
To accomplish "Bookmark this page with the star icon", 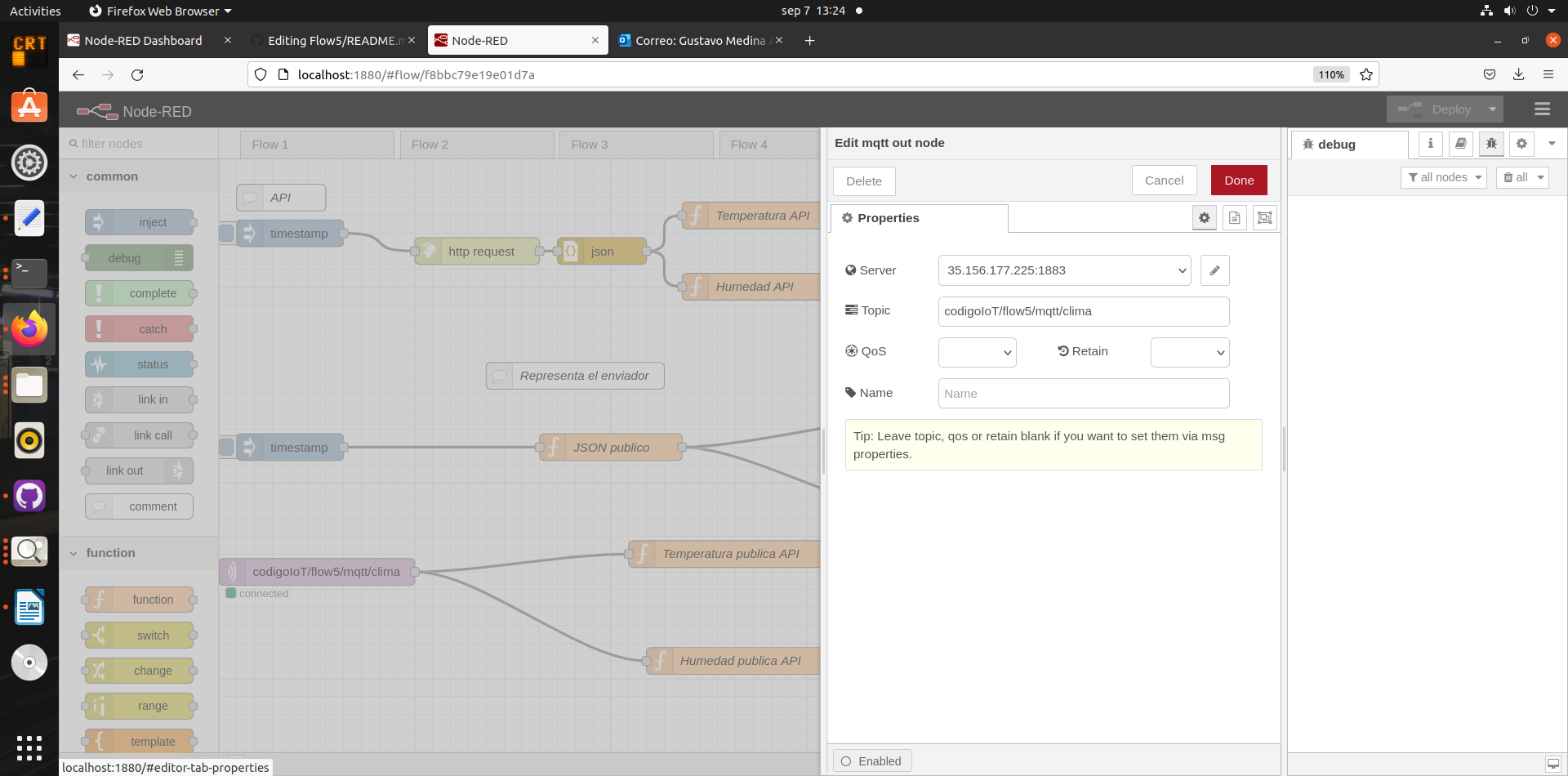I will coord(1366,74).
